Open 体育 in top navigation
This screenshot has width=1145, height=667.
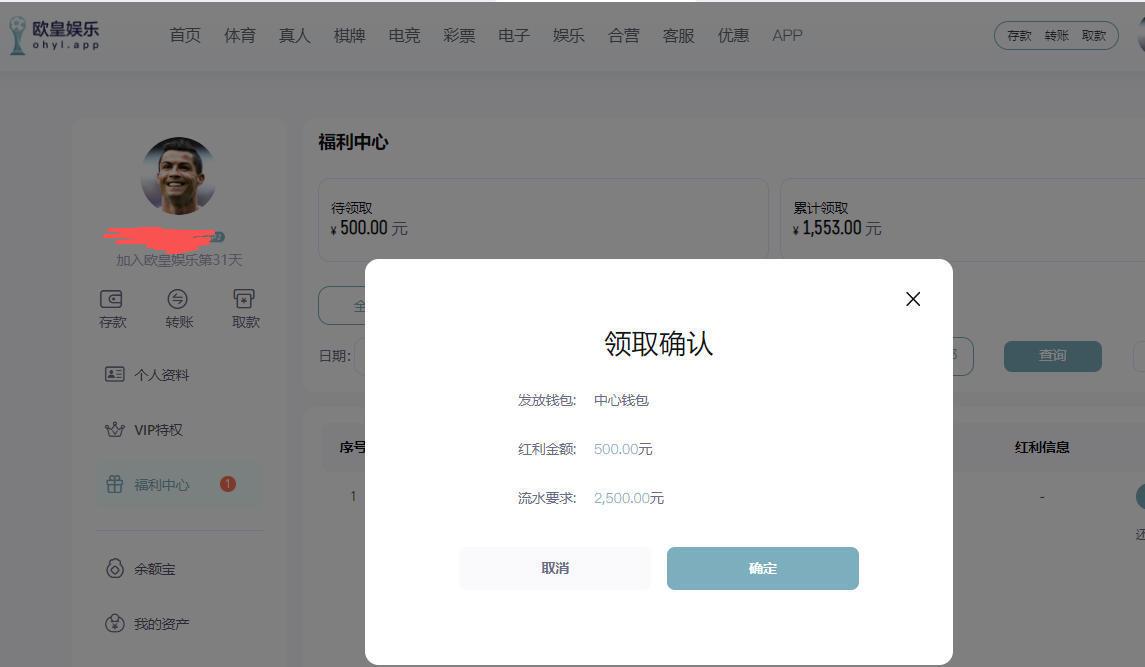(x=240, y=36)
